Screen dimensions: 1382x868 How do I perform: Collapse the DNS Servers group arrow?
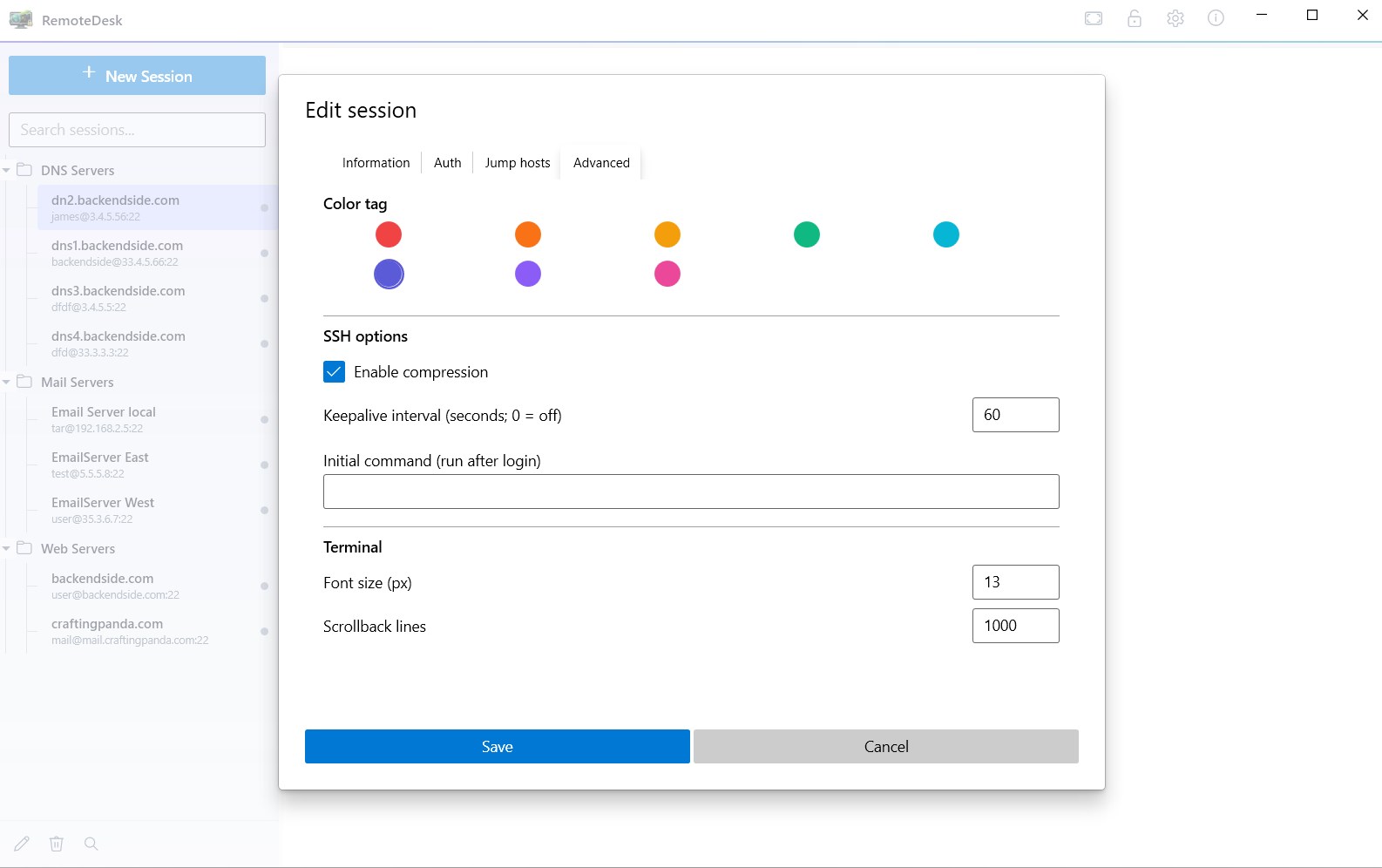point(7,170)
